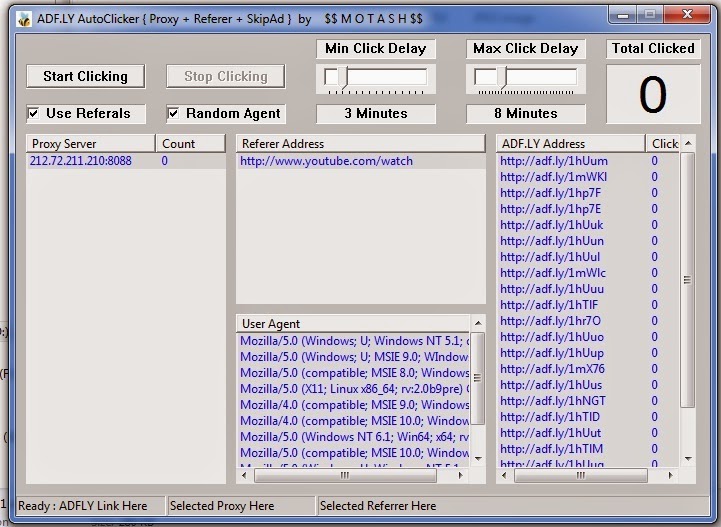Click up arrow of ADF.LY list scrollbar
This screenshot has width=721, height=527.
[688, 143]
